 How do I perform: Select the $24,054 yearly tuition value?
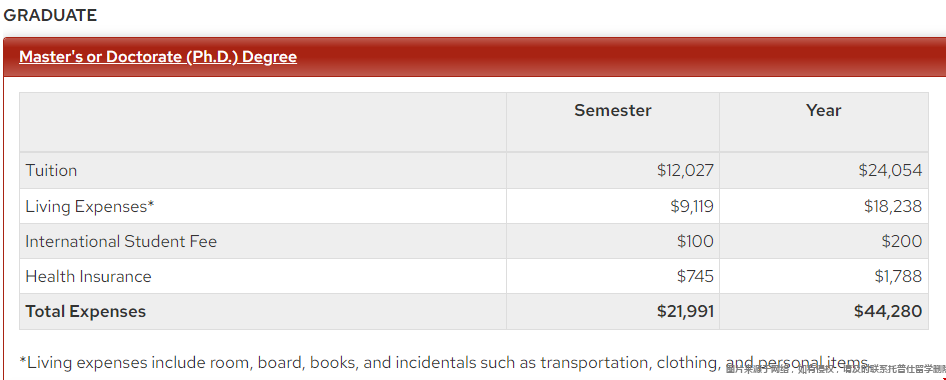point(890,170)
